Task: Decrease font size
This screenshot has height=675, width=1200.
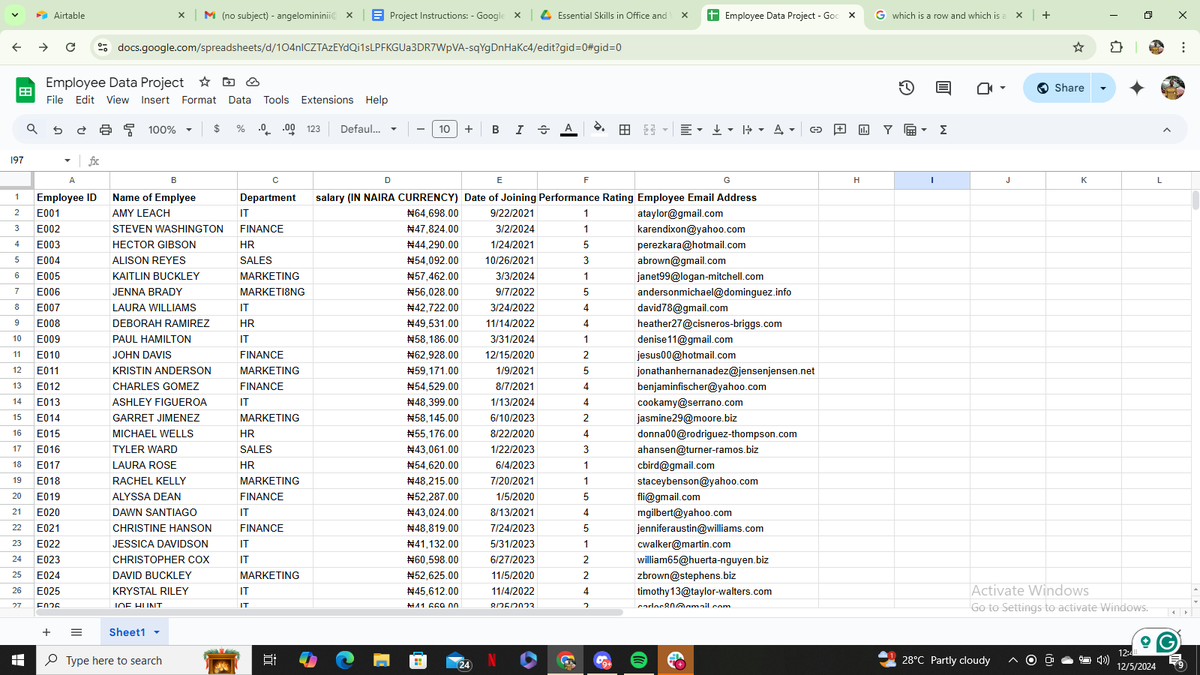Action: coord(421,129)
